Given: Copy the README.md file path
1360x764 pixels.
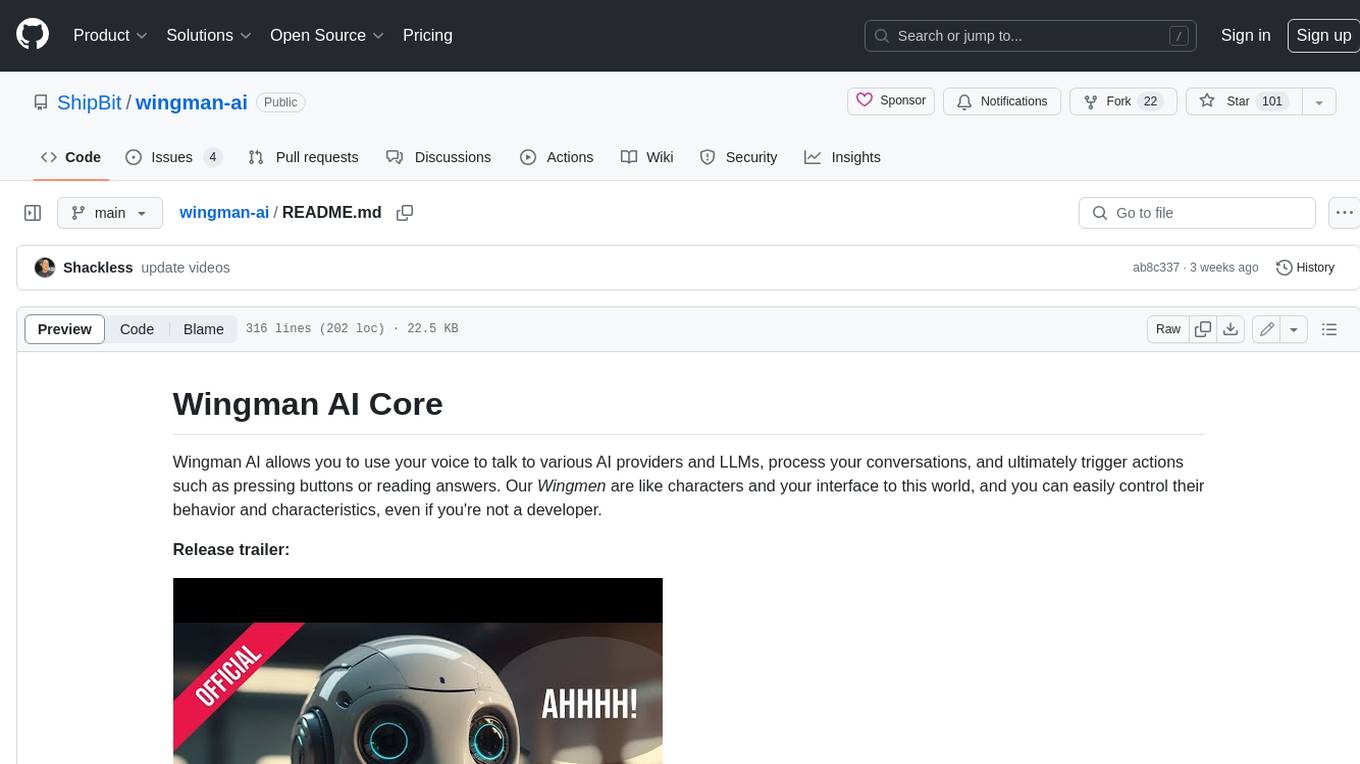Looking at the screenshot, I should (405, 213).
